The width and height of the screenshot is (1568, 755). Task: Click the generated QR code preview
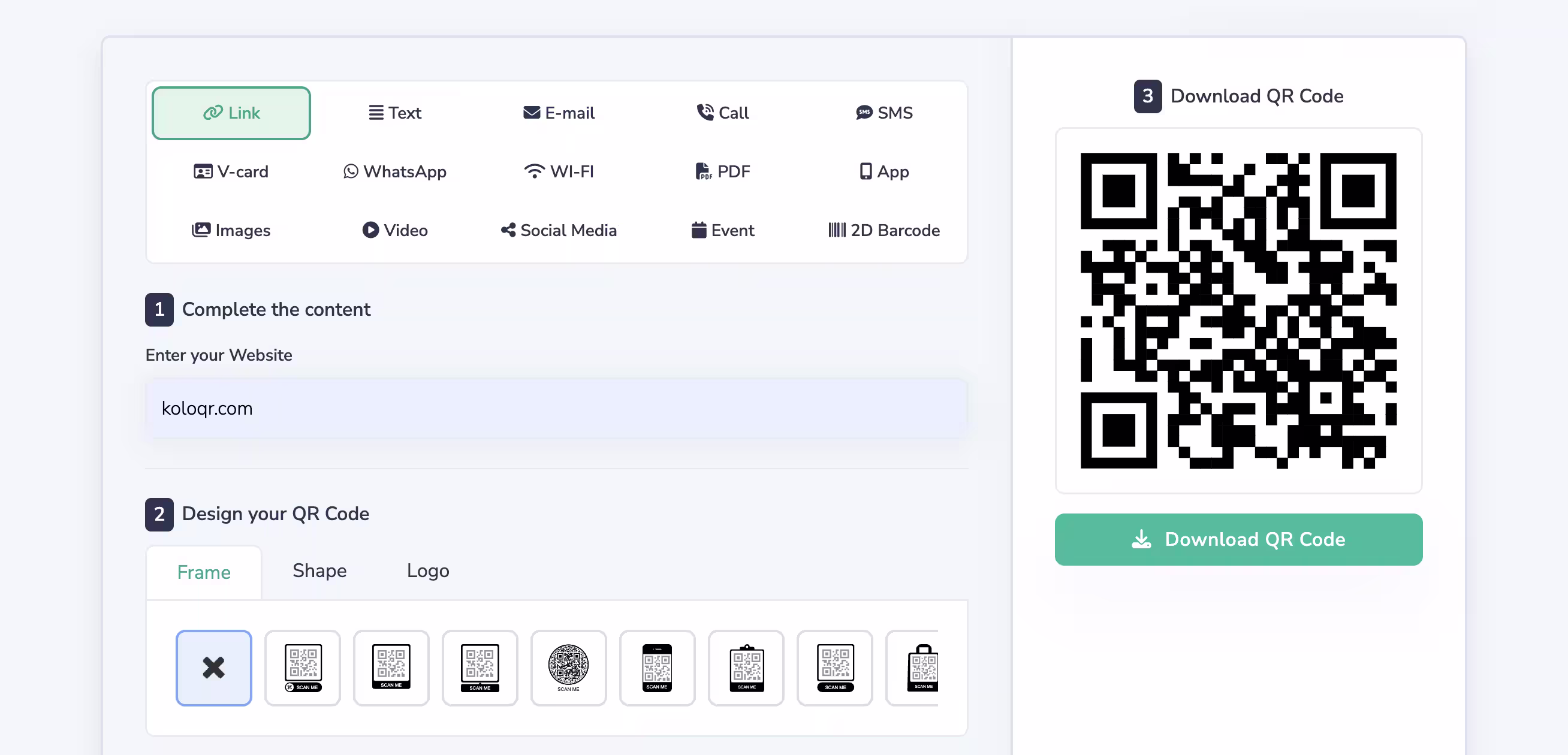[x=1239, y=311]
